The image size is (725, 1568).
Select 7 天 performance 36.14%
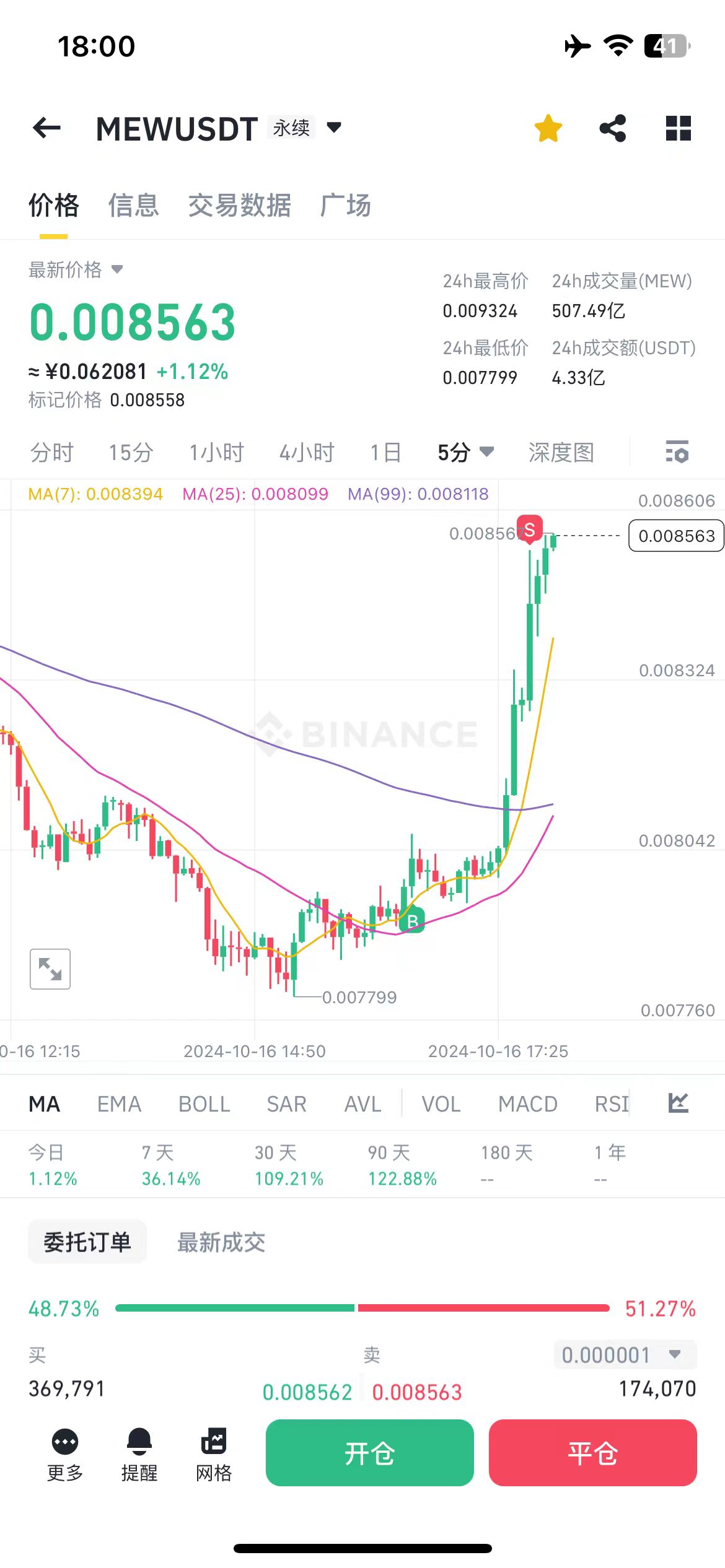click(x=171, y=1165)
